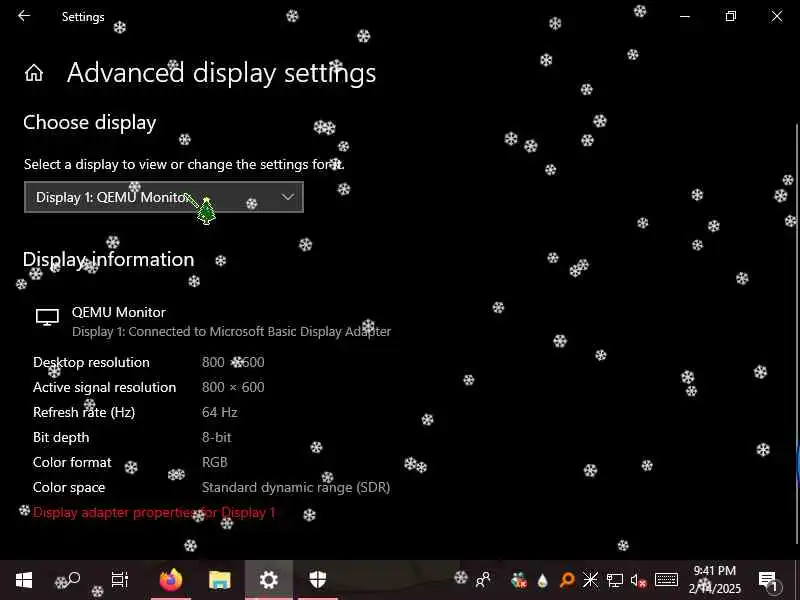Click the 'Active signal resolution' label

(105, 387)
